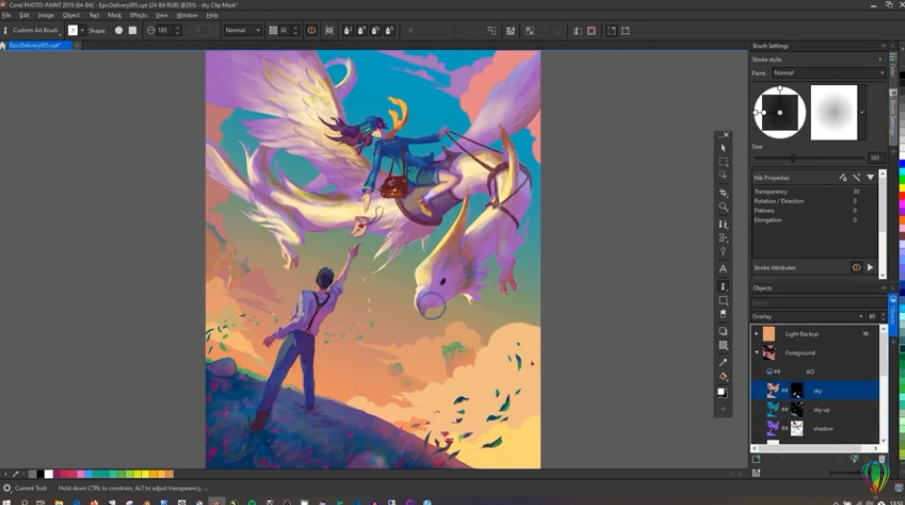Viewport: 905px width, 505px height.
Task: Open the Paint mode dropdown in Brush Settings
Action: [x=828, y=73]
